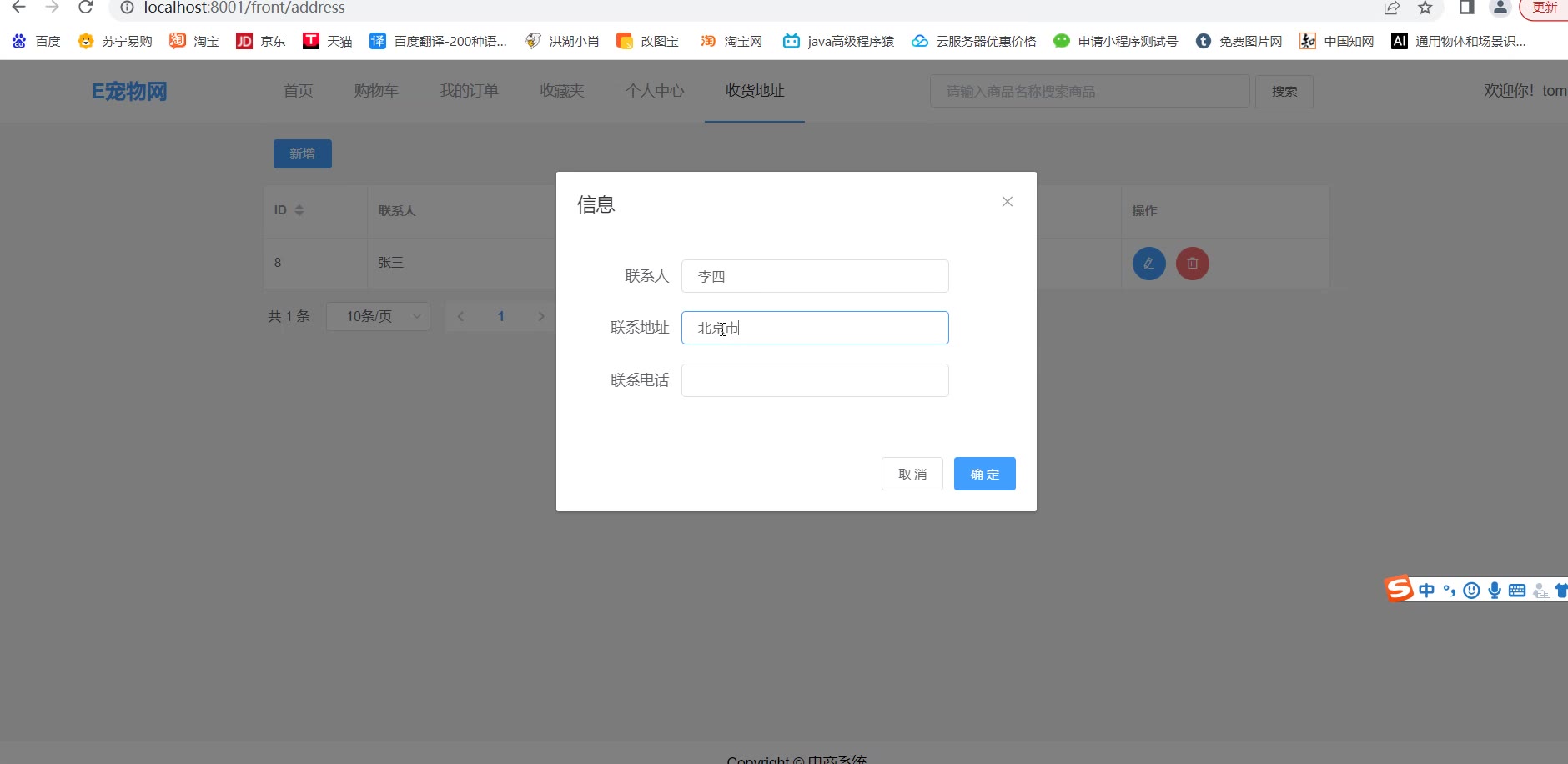Open the 个人中心 navigation tab
The width and height of the screenshot is (1568, 764).
[656, 91]
